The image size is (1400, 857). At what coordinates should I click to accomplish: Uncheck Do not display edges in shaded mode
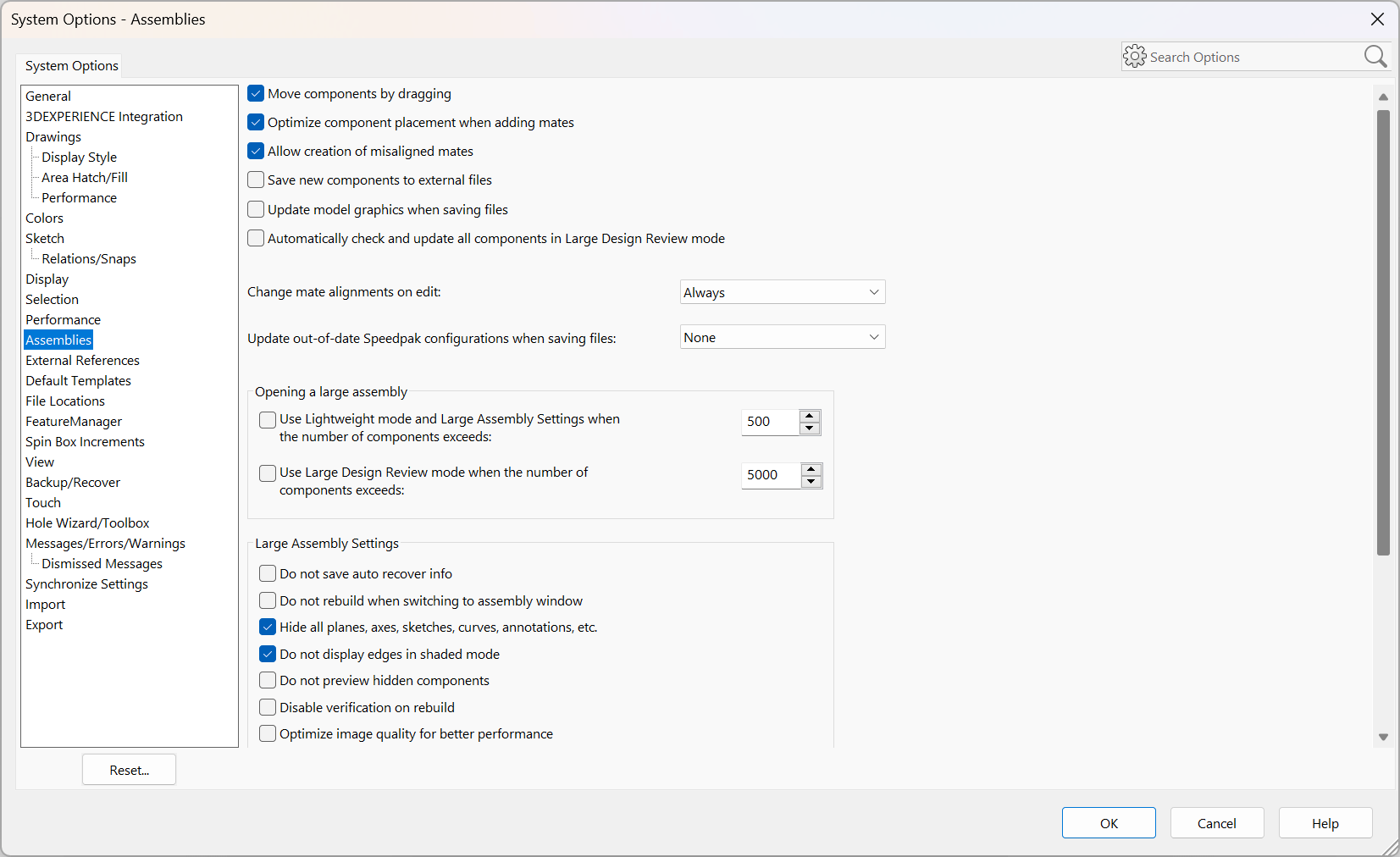pos(268,654)
